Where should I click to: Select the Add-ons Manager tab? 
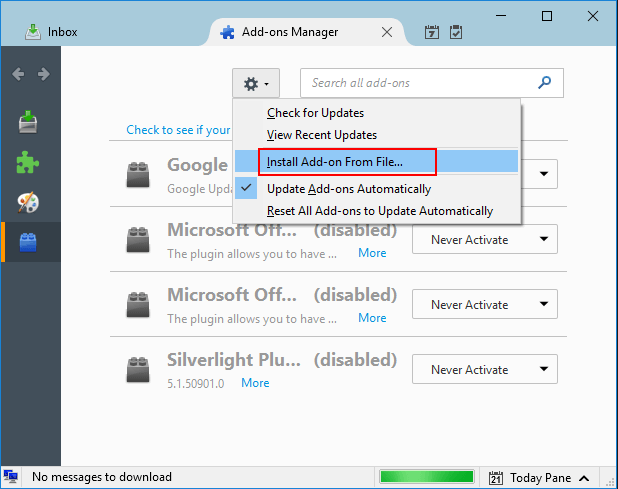pyautogui.click(x=290, y=32)
